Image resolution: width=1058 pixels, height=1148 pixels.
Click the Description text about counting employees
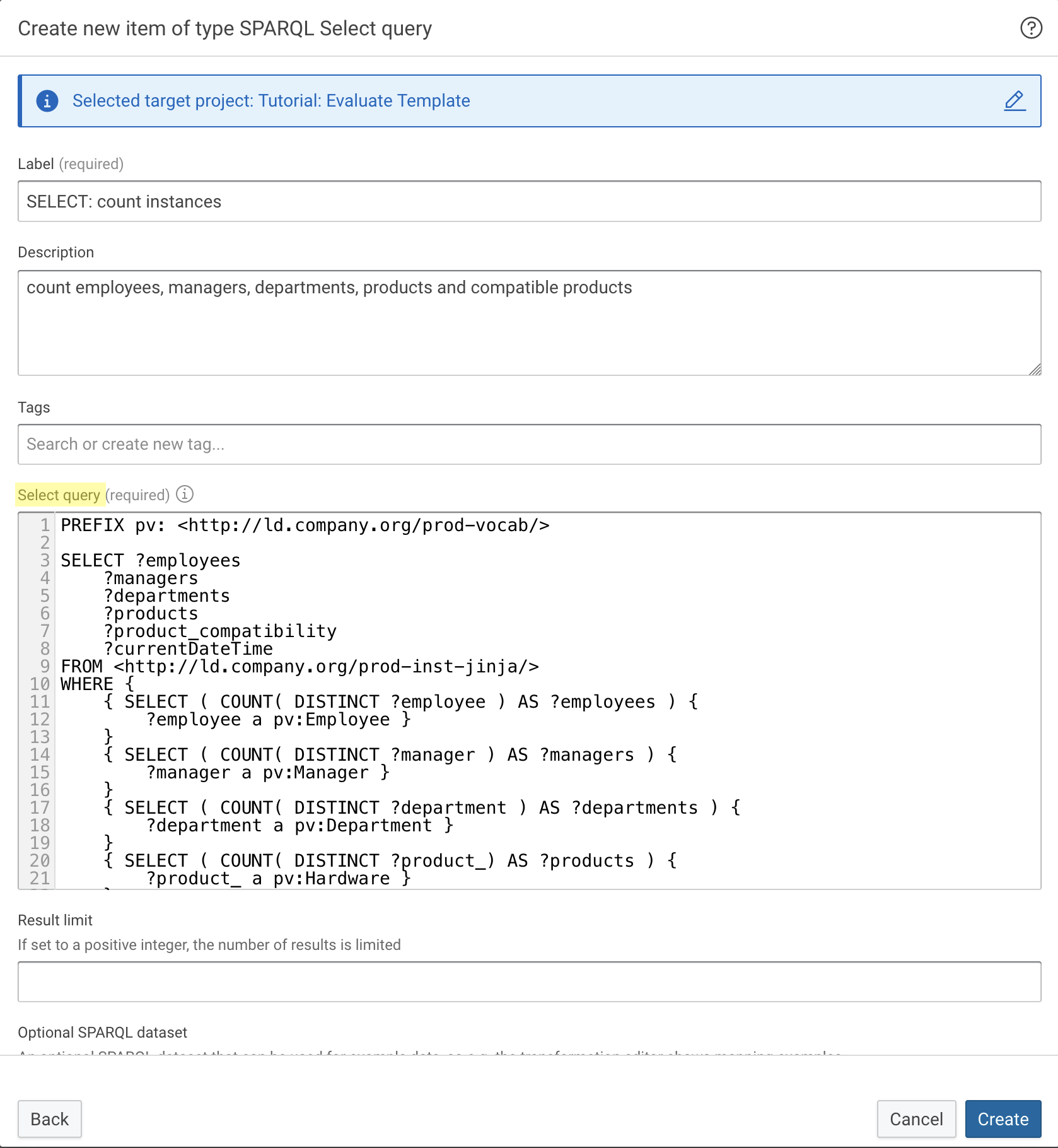[x=328, y=288]
